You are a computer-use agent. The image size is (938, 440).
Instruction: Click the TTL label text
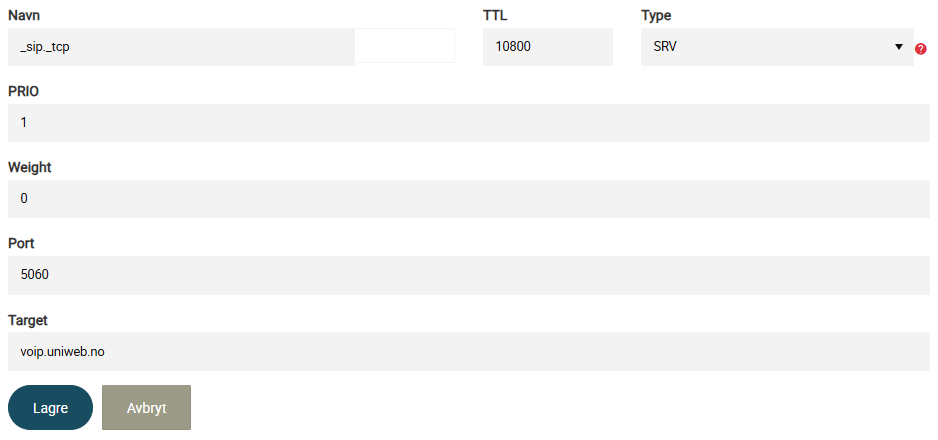point(495,16)
